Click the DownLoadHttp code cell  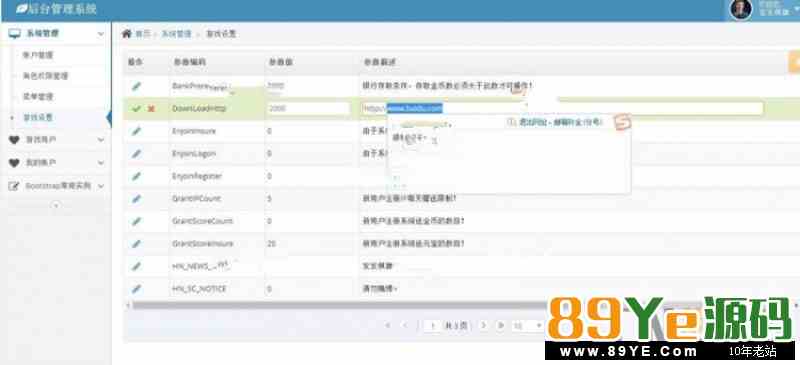[x=198, y=108]
